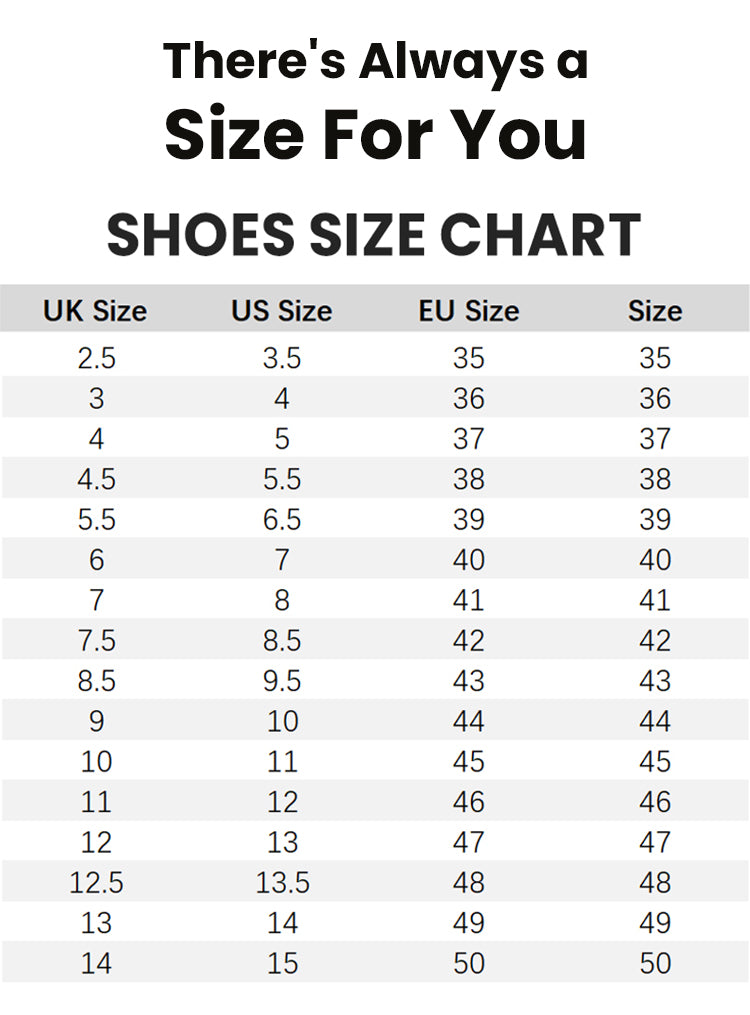Screen dimensions: 750x1015
Task: Click 47 in the rightmost Size column
Action: pyautogui.click(x=655, y=842)
